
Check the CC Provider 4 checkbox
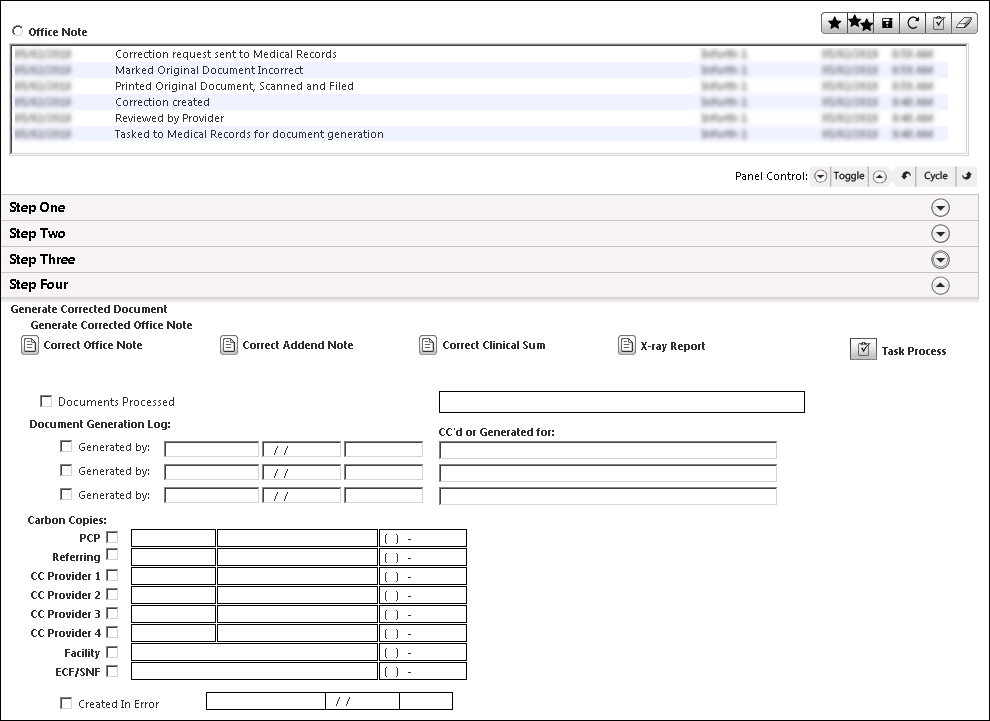112,632
